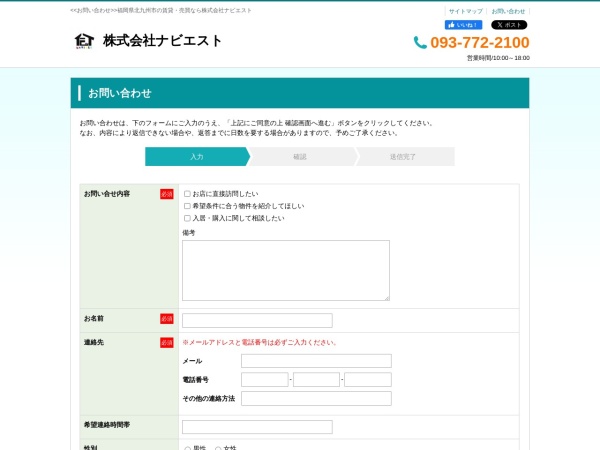
Task: Click the お問い合せ内容 row label
Action: (107, 194)
